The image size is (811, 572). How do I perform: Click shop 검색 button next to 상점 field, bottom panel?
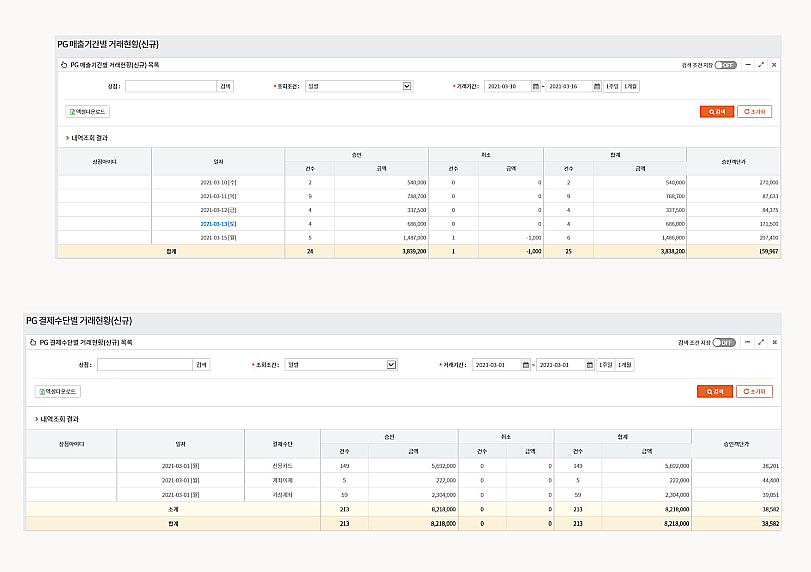pyautogui.click(x=201, y=365)
